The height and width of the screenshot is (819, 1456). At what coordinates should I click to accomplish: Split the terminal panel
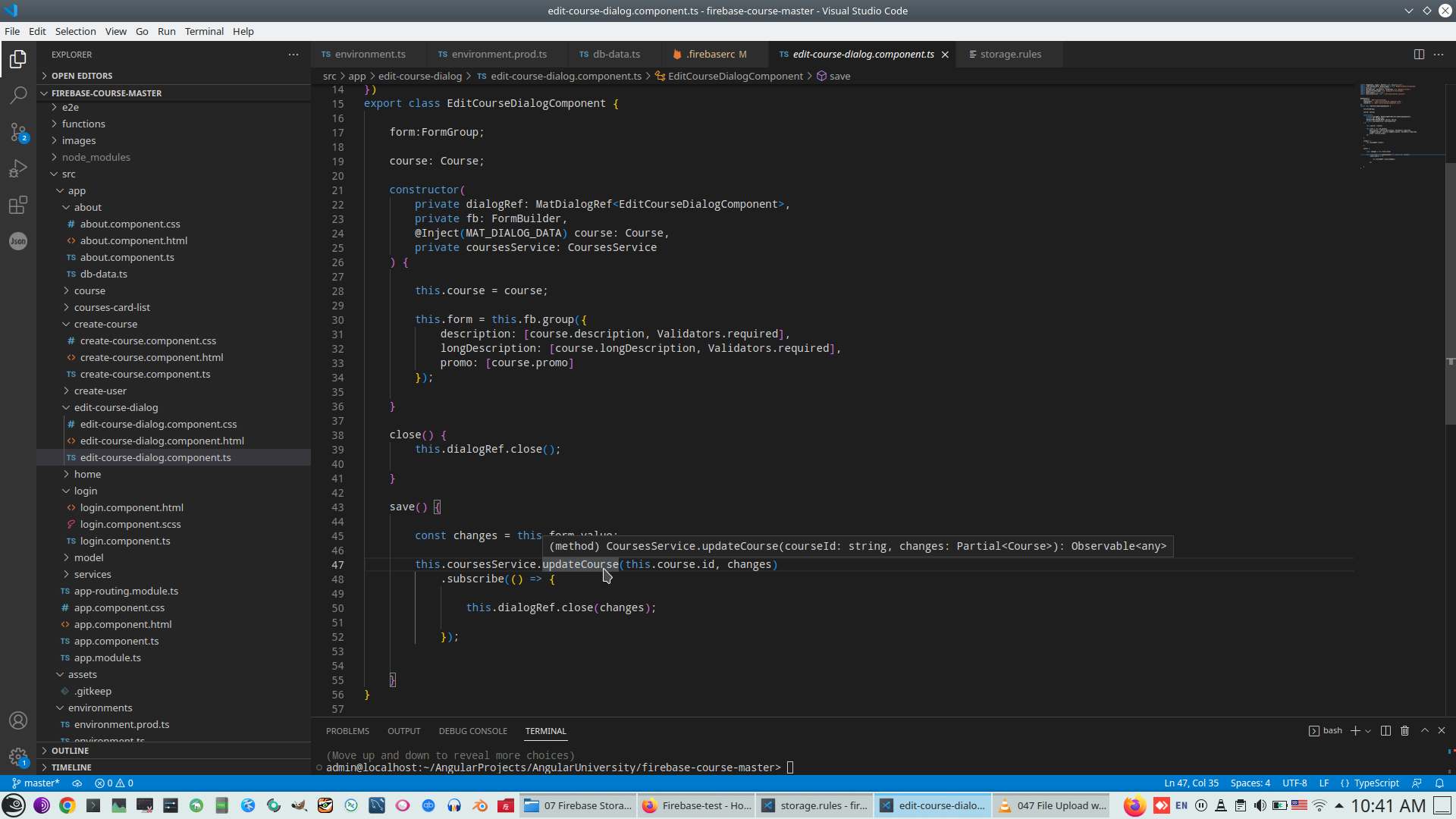pyautogui.click(x=1385, y=730)
